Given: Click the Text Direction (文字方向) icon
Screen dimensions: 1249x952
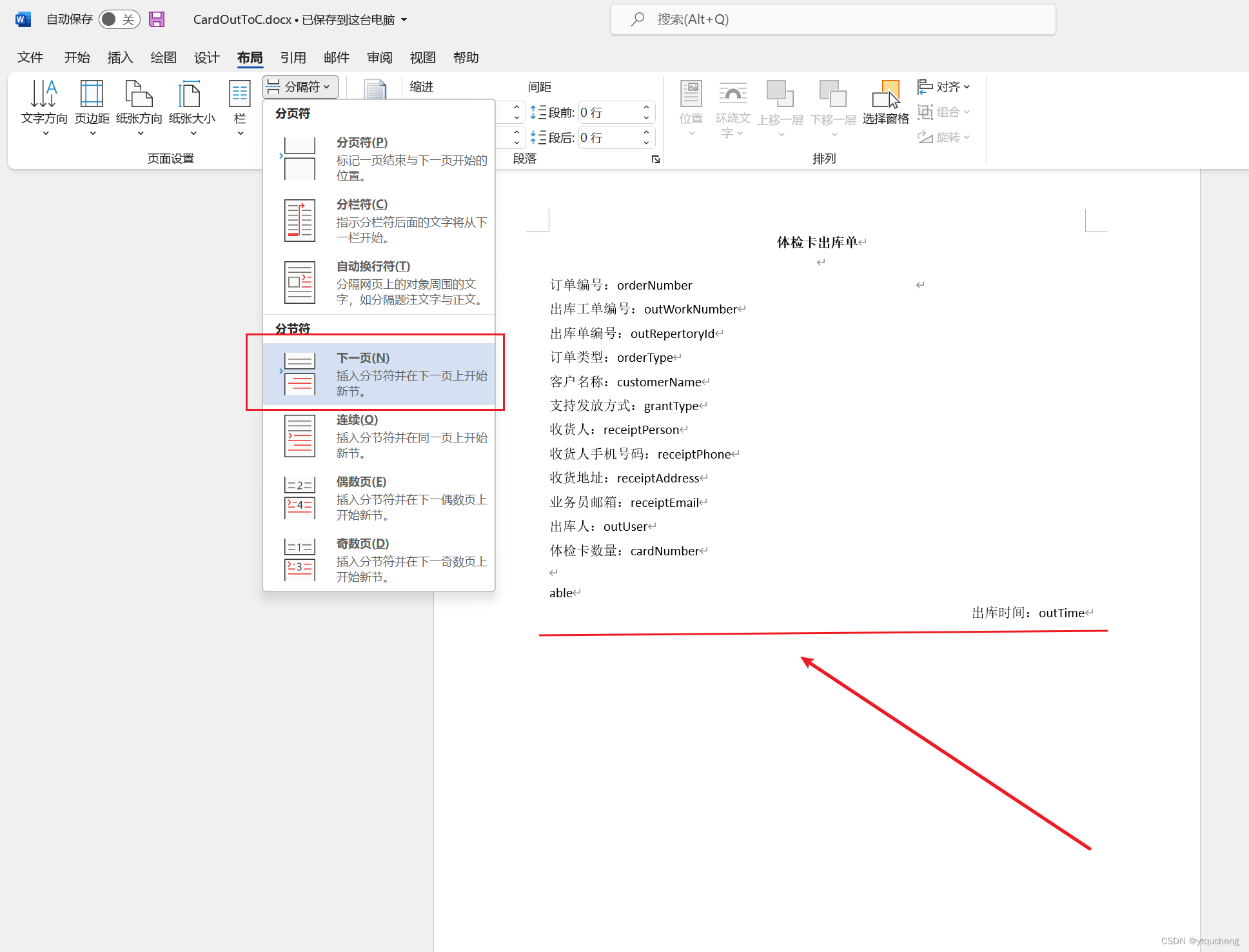Looking at the screenshot, I should coord(44,95).
